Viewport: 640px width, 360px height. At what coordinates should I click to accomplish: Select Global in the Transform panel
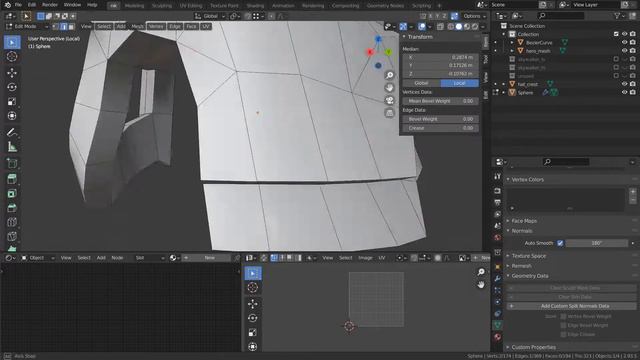421,83
